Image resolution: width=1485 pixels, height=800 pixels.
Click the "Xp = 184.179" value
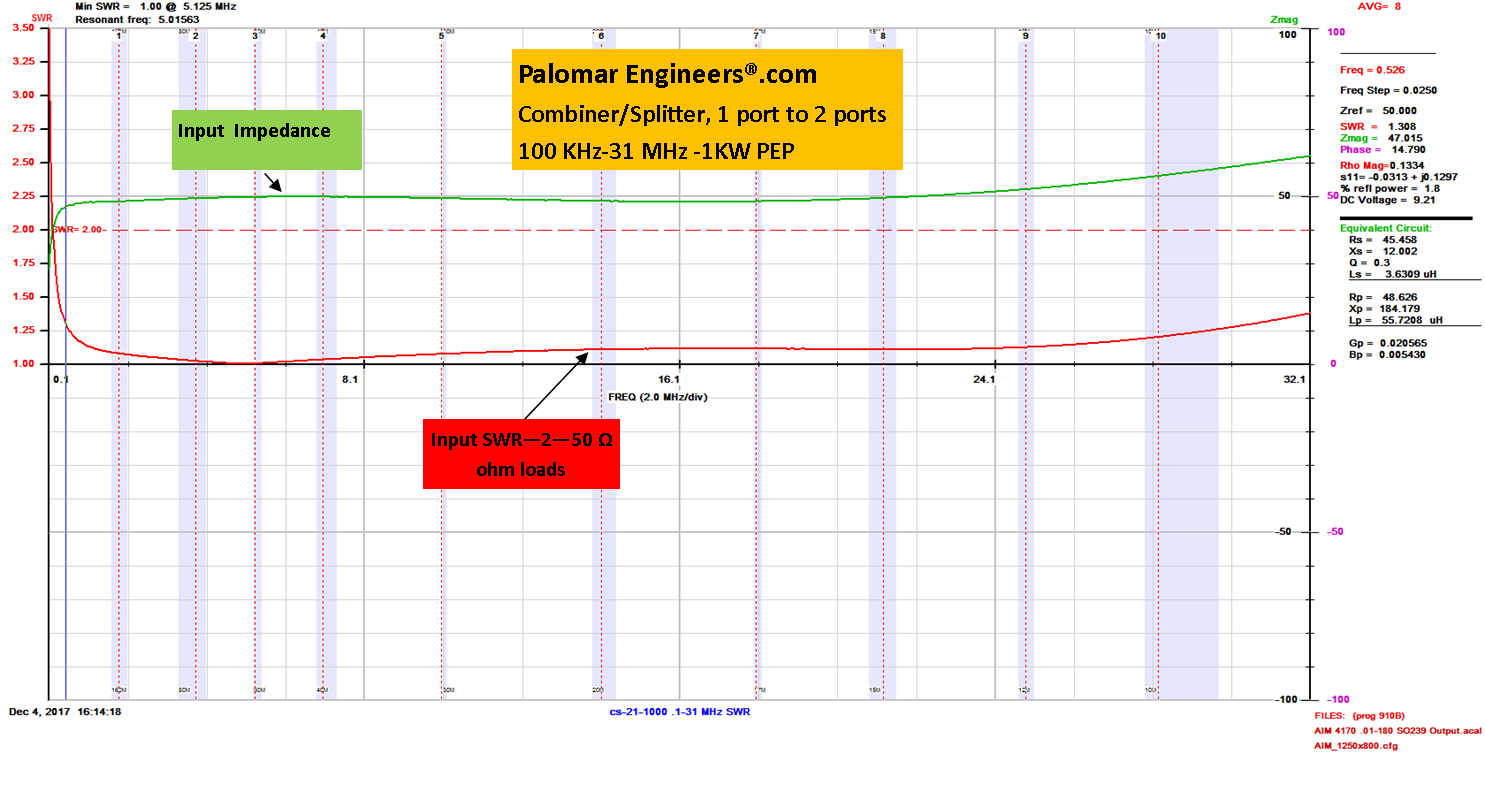pos(1382,310)
